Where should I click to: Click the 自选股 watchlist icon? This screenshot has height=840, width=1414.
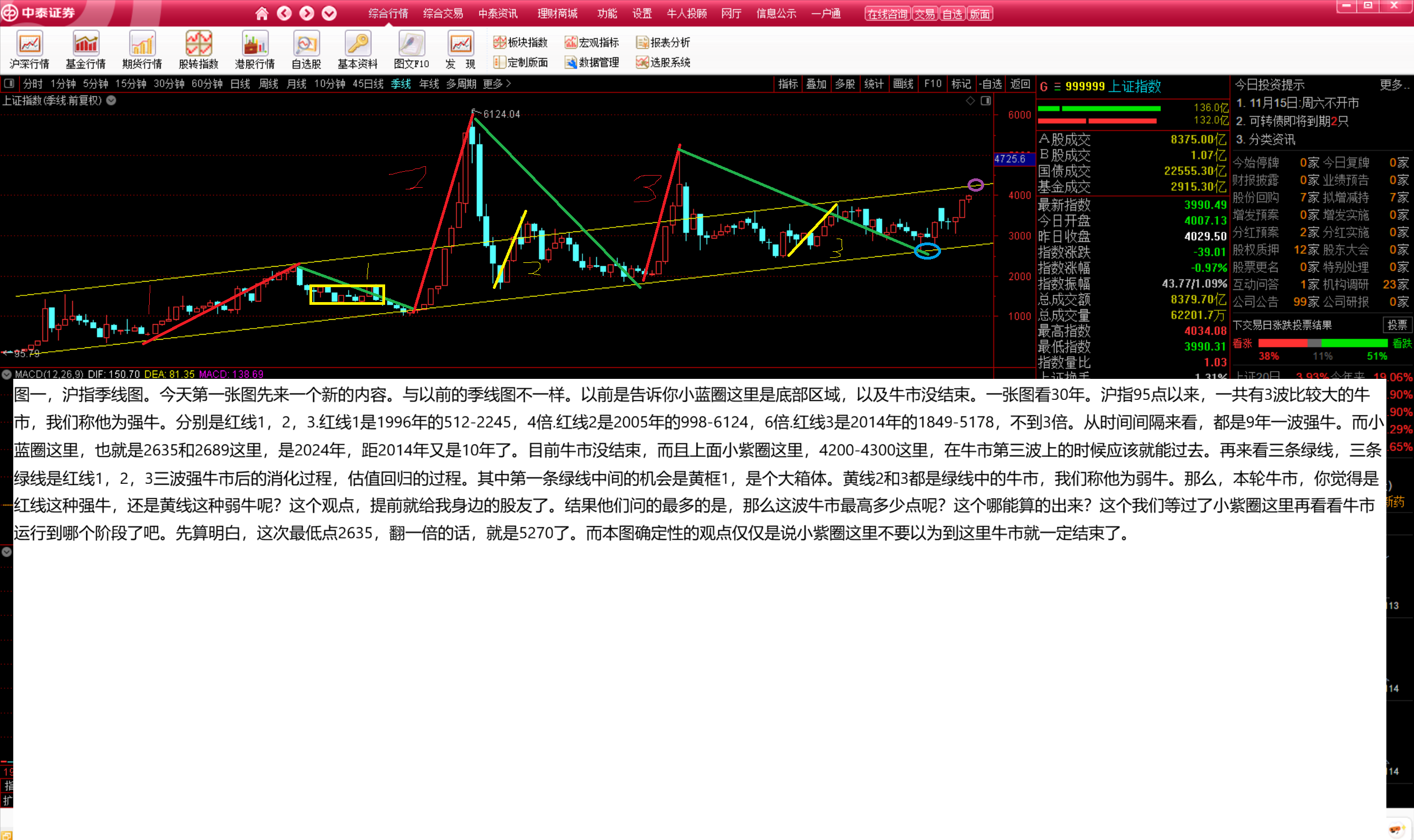[306, 44]
